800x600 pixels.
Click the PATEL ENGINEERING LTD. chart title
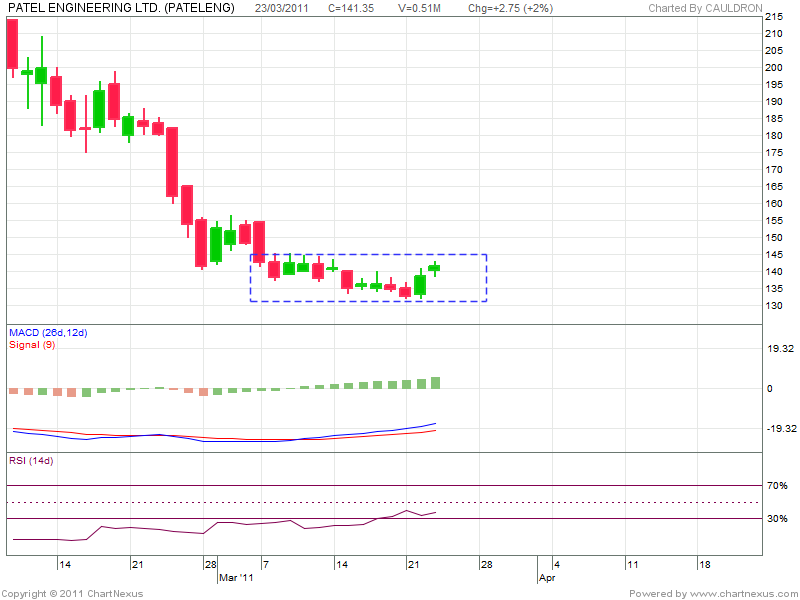(x=120, y=8)
